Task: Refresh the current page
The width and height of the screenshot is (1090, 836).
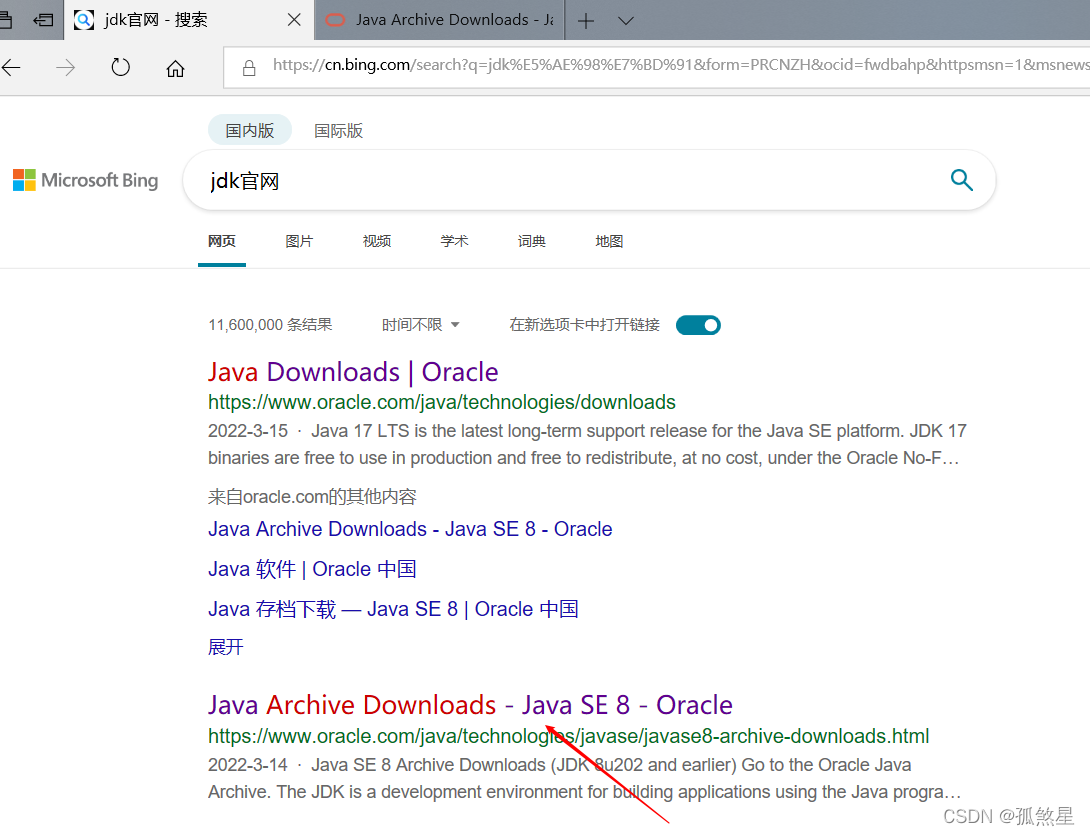Action: click(120, 67)
